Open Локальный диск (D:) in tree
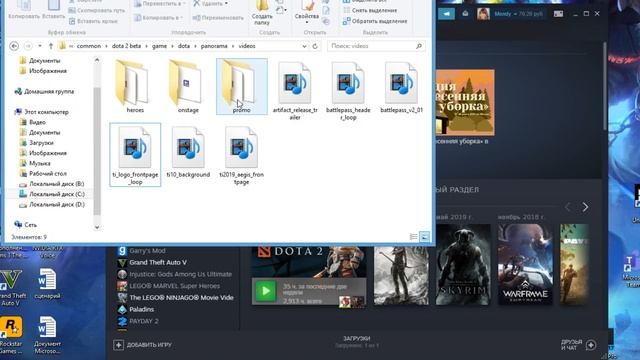This screenshot has height=360, width=640. [52, 204]
